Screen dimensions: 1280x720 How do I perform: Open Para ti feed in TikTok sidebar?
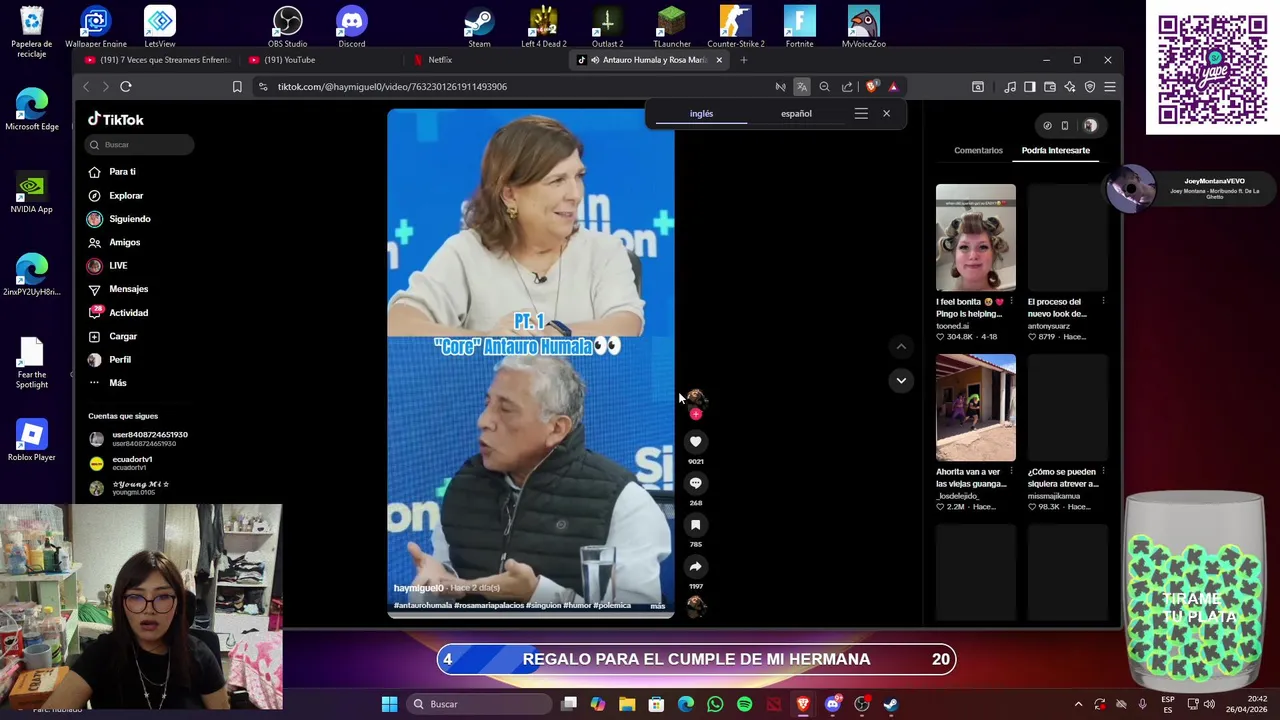[122, 172]
